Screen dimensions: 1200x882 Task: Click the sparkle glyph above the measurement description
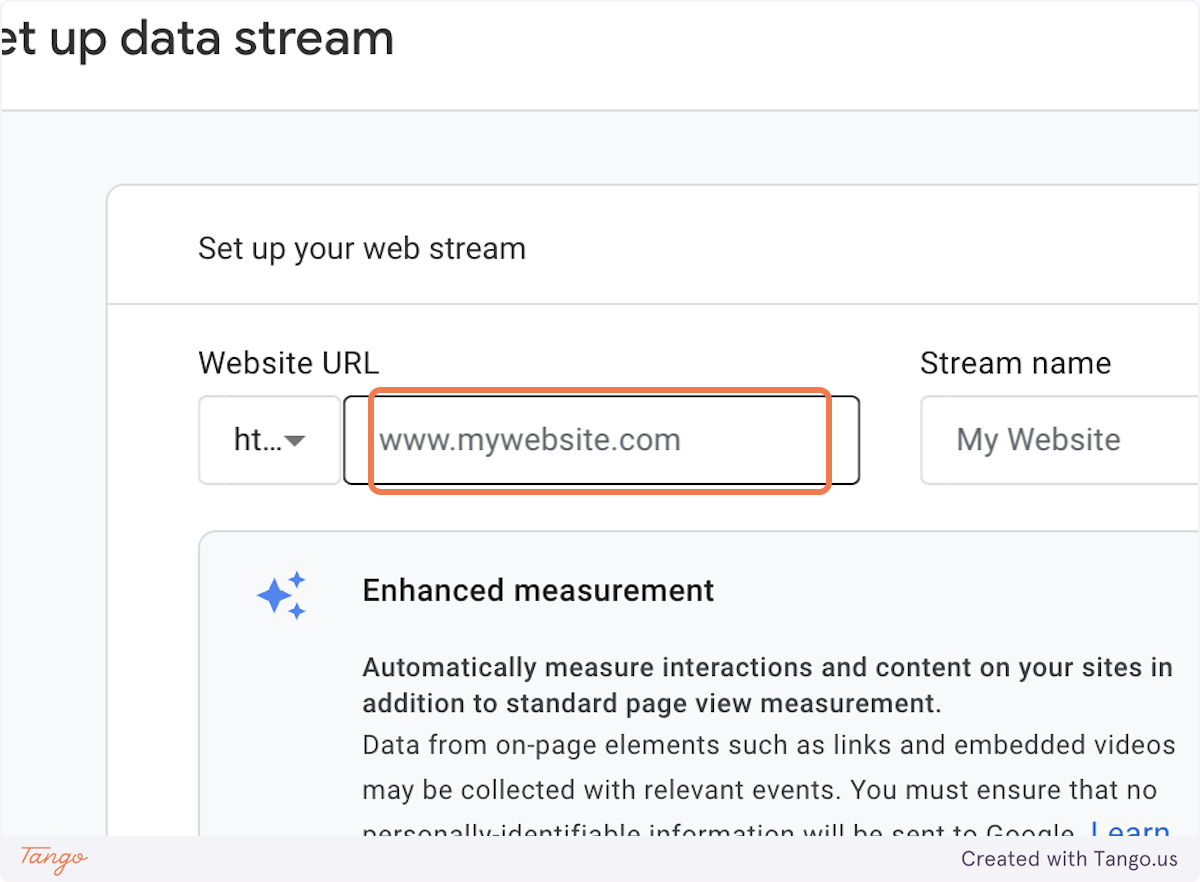[x=283, y=594]
